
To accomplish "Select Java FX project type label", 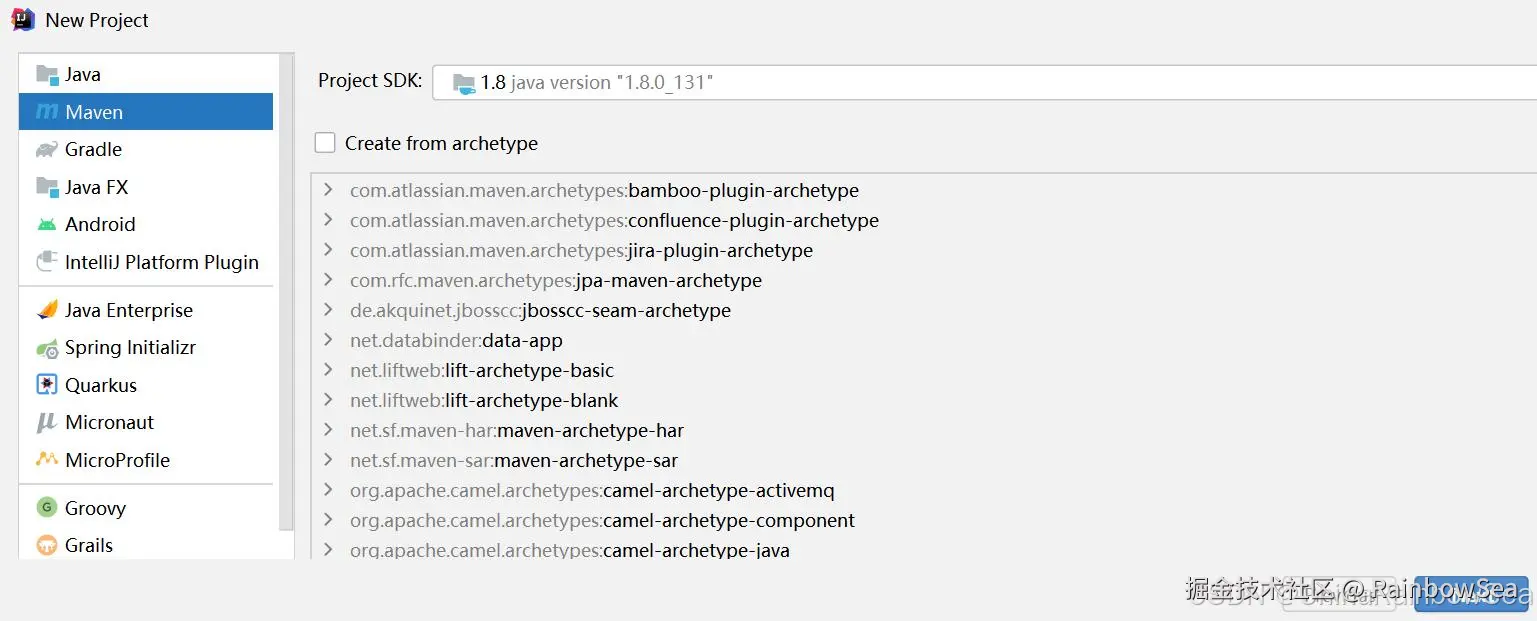I will (x=96, y=187).
